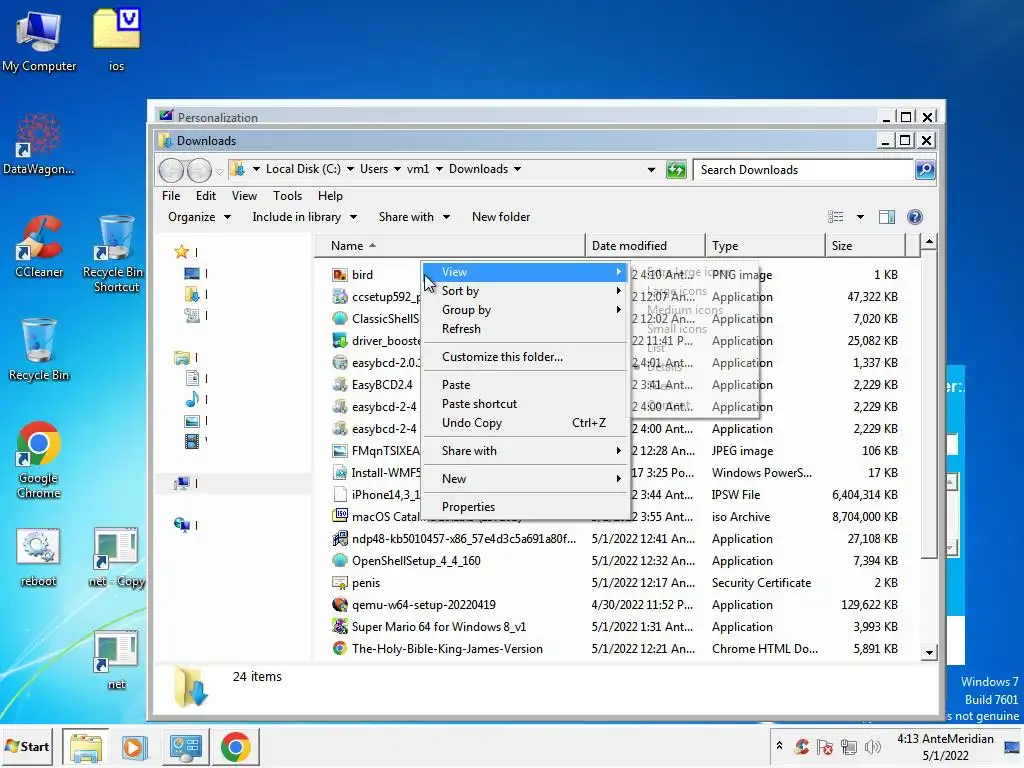1024x768 pixels.
Task: Select Customize this folder
Action: tap(526, 357)
